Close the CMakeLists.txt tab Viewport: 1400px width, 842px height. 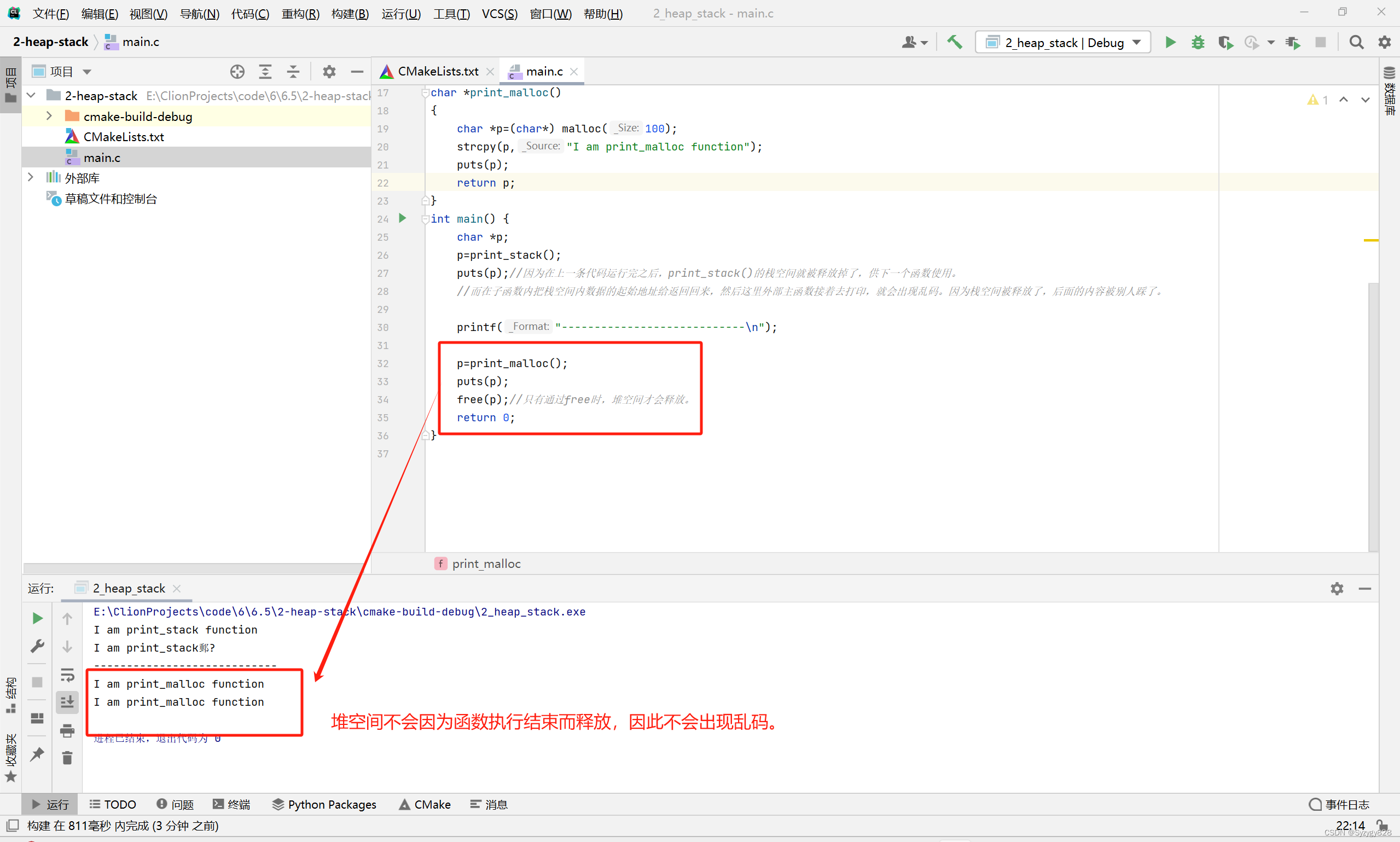point(490,72)
